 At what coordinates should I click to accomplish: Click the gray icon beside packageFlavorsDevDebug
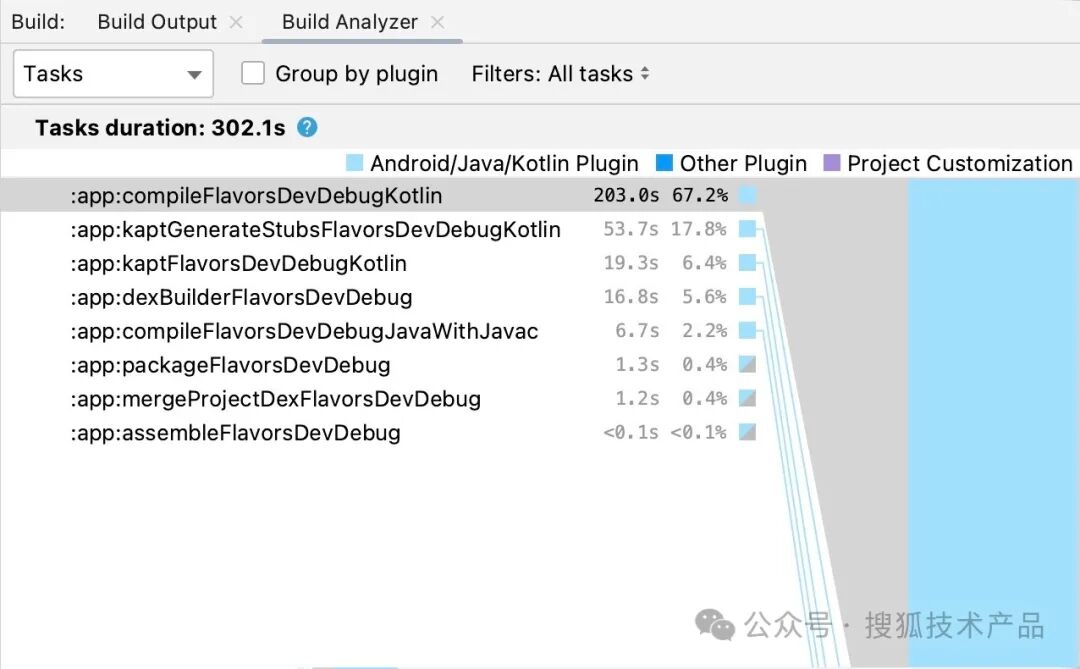(747, 364)
